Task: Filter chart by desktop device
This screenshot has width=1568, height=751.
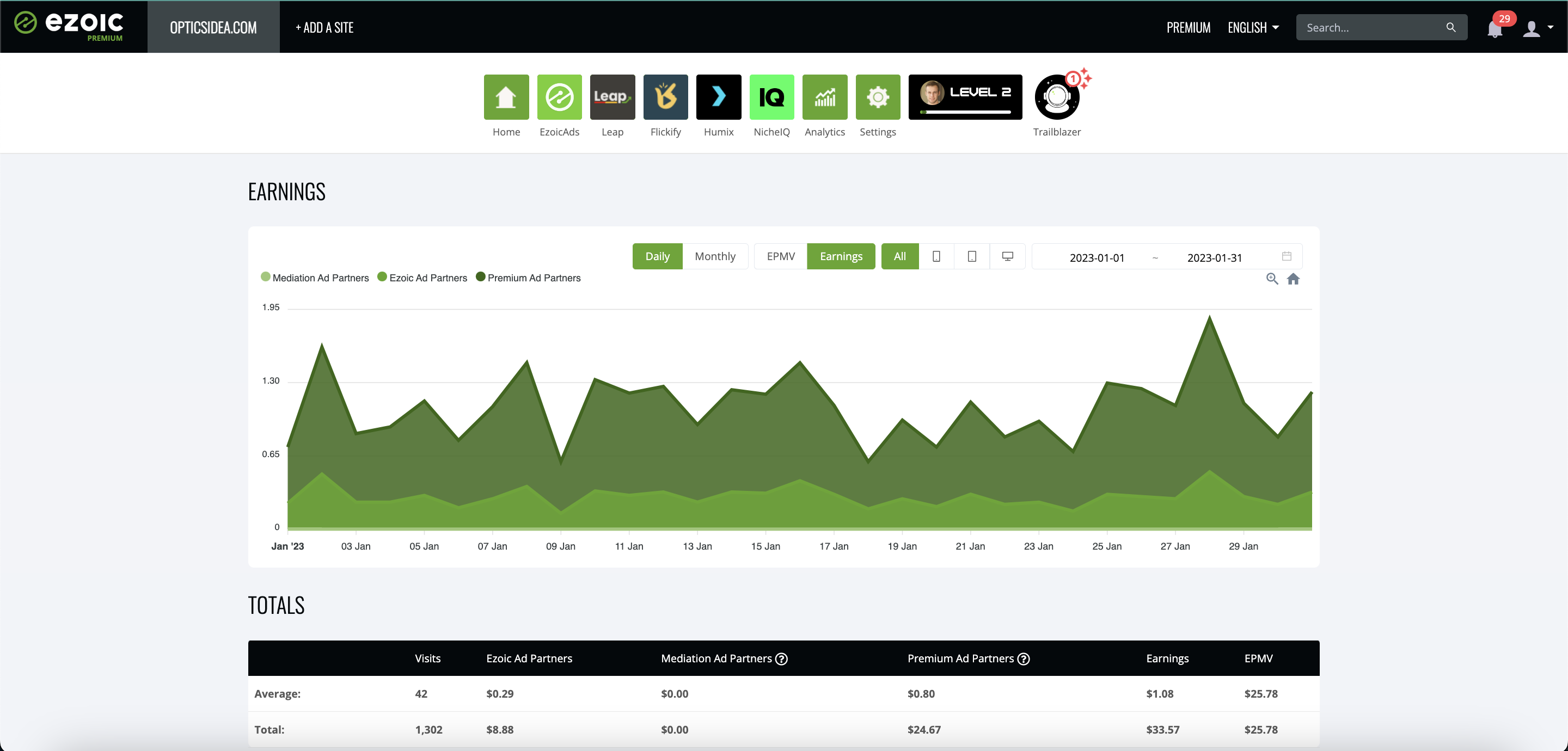Action: [1007, 256]
